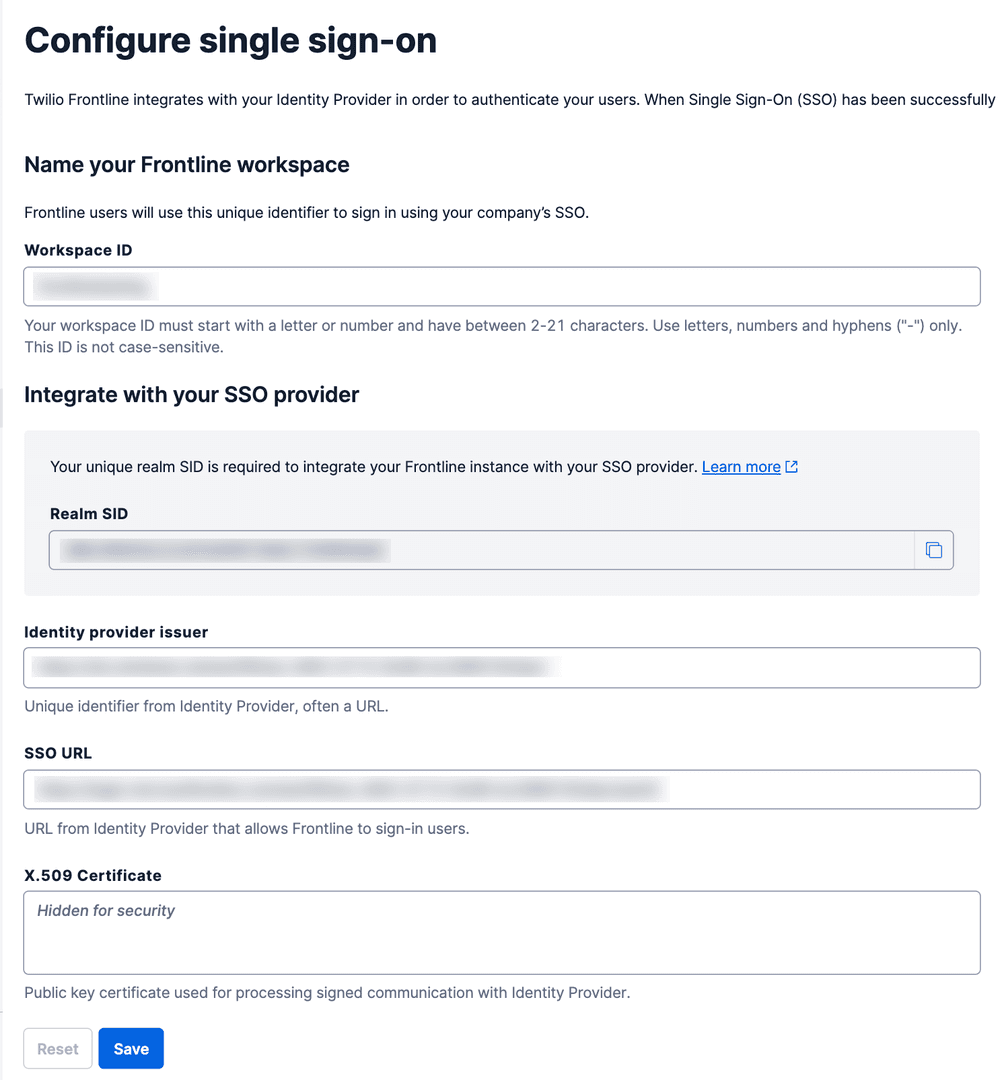Viewport: 1000px width, 1080px height.
Task: Select the Configure single sign-on heading
Action: (231, 40)
